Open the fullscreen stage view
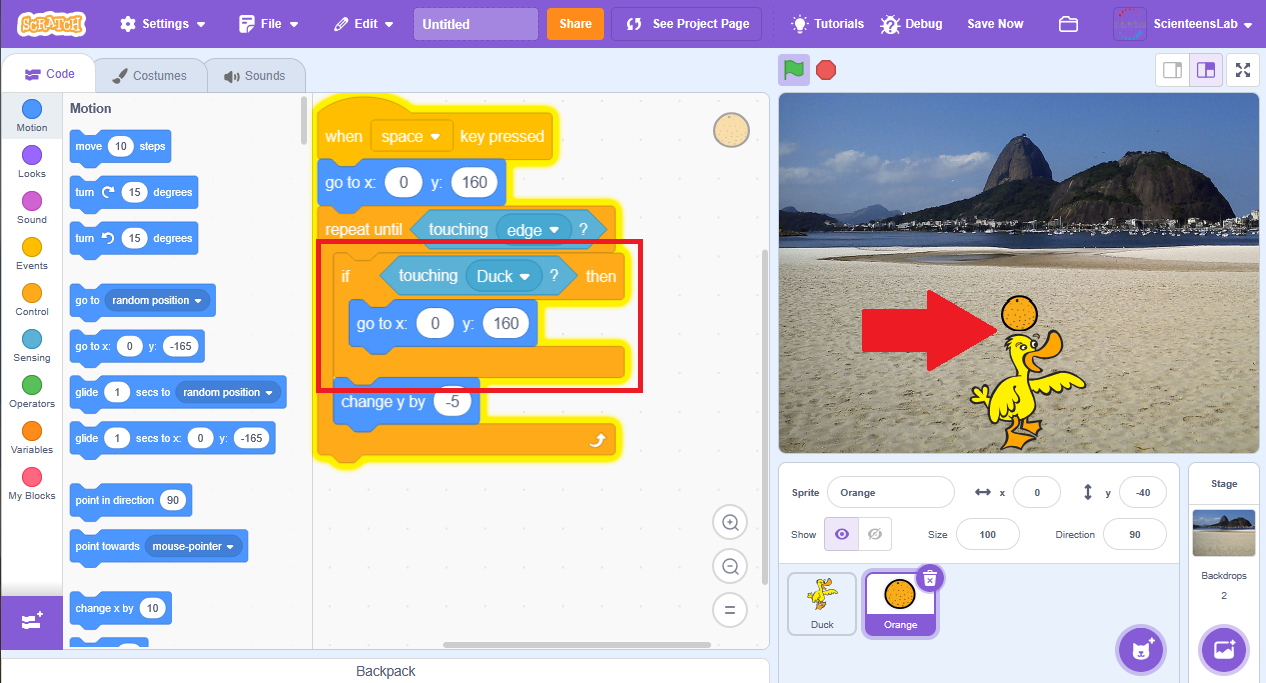Viewport: 1266px width, 683px height. click(1243, 70)
